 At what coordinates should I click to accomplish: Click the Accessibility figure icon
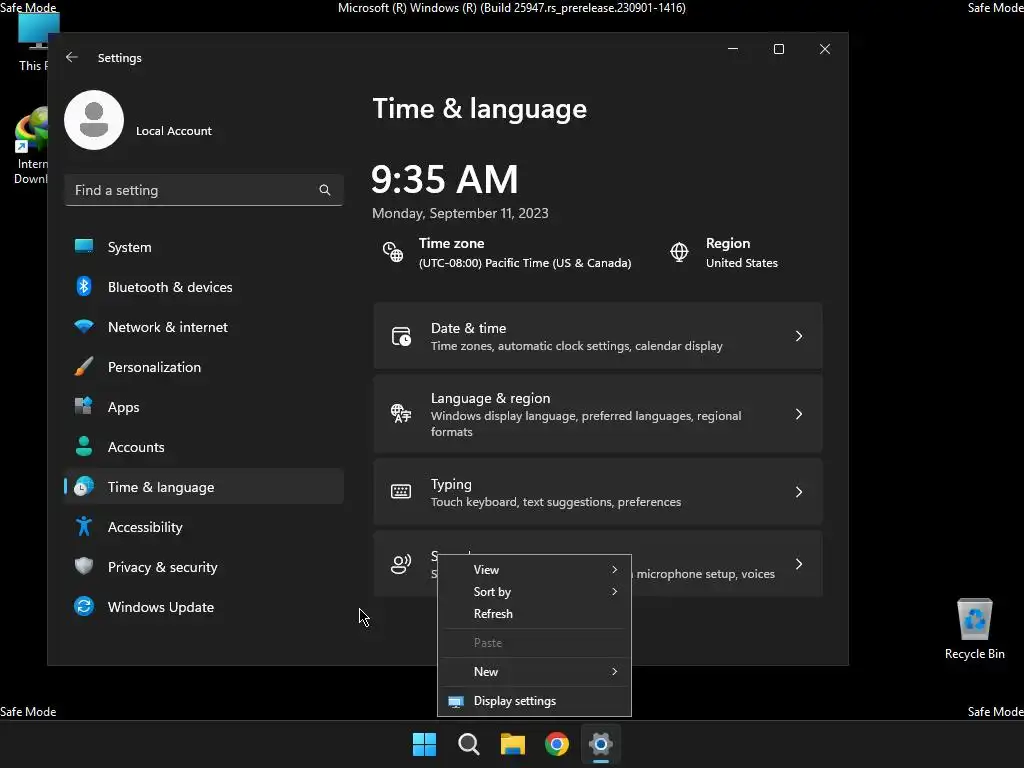(84, 526)
